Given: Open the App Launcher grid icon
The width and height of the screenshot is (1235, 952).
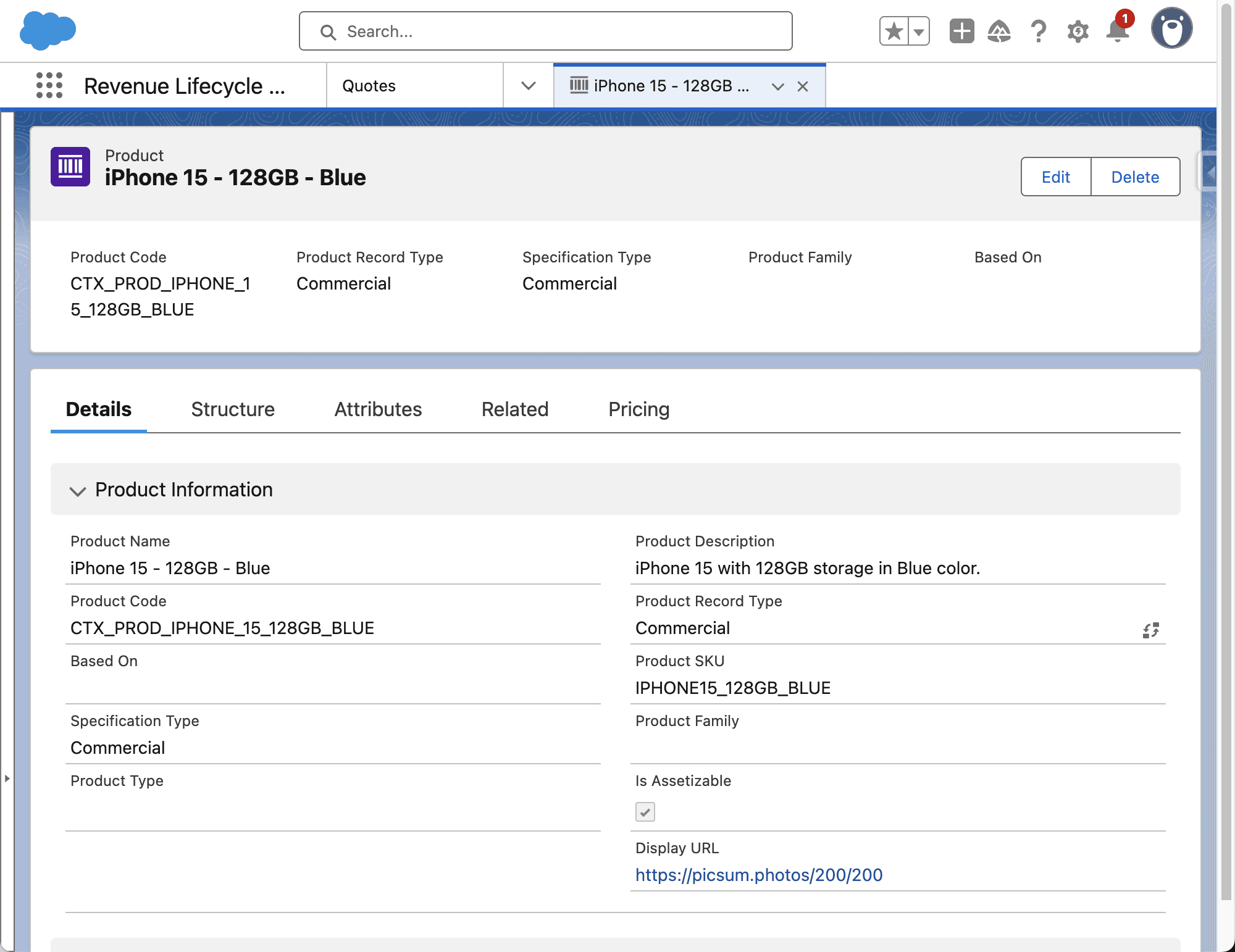Looking at the screenshot, I should pos(49,85).
